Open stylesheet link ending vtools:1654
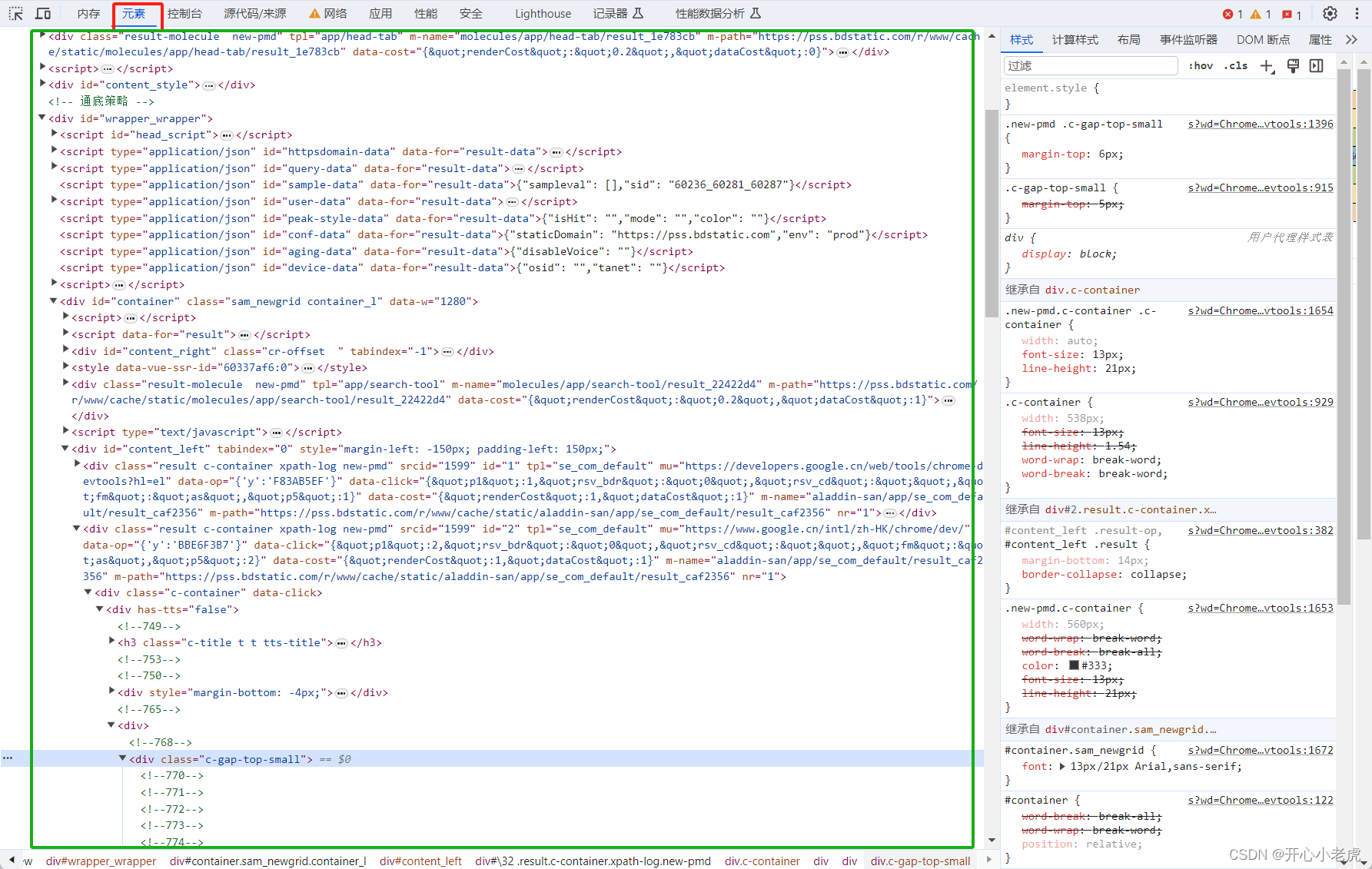Image resolution: width=1372 pixels, height=869 pixels. tap(1261, 310)
